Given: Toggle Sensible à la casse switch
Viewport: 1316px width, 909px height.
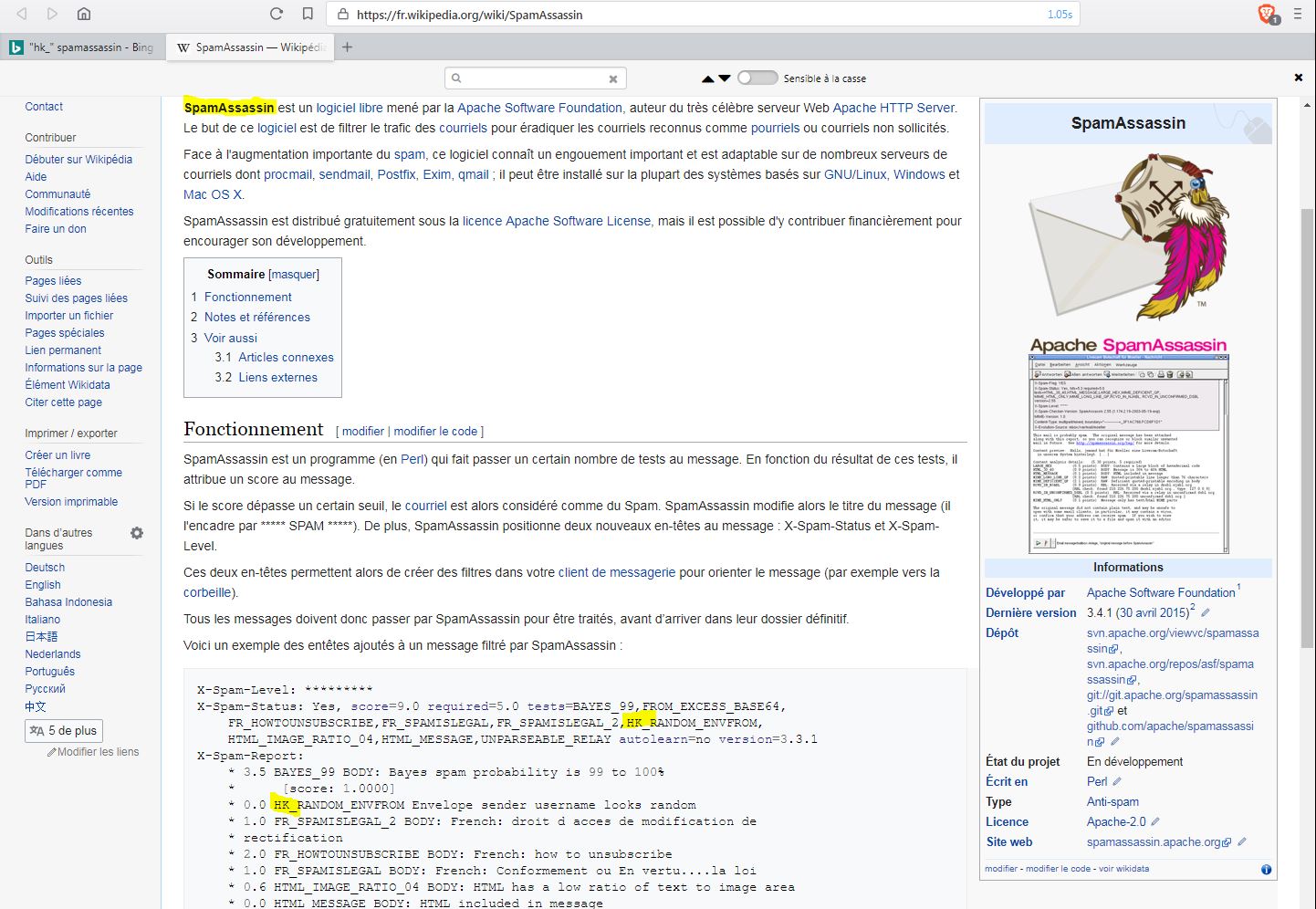Looking at the screenshot, I should [757, 78].
